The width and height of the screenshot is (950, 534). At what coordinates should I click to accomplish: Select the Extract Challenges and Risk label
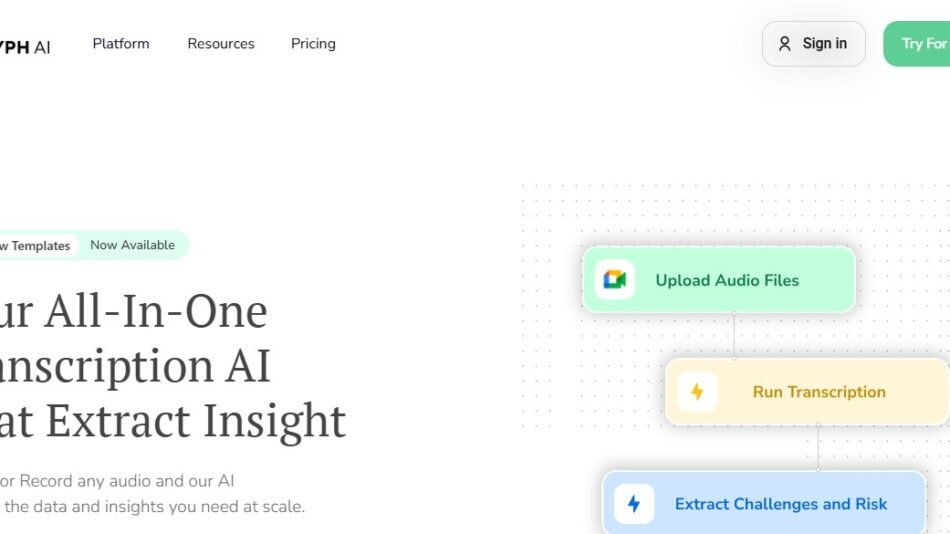coord(780,504)
